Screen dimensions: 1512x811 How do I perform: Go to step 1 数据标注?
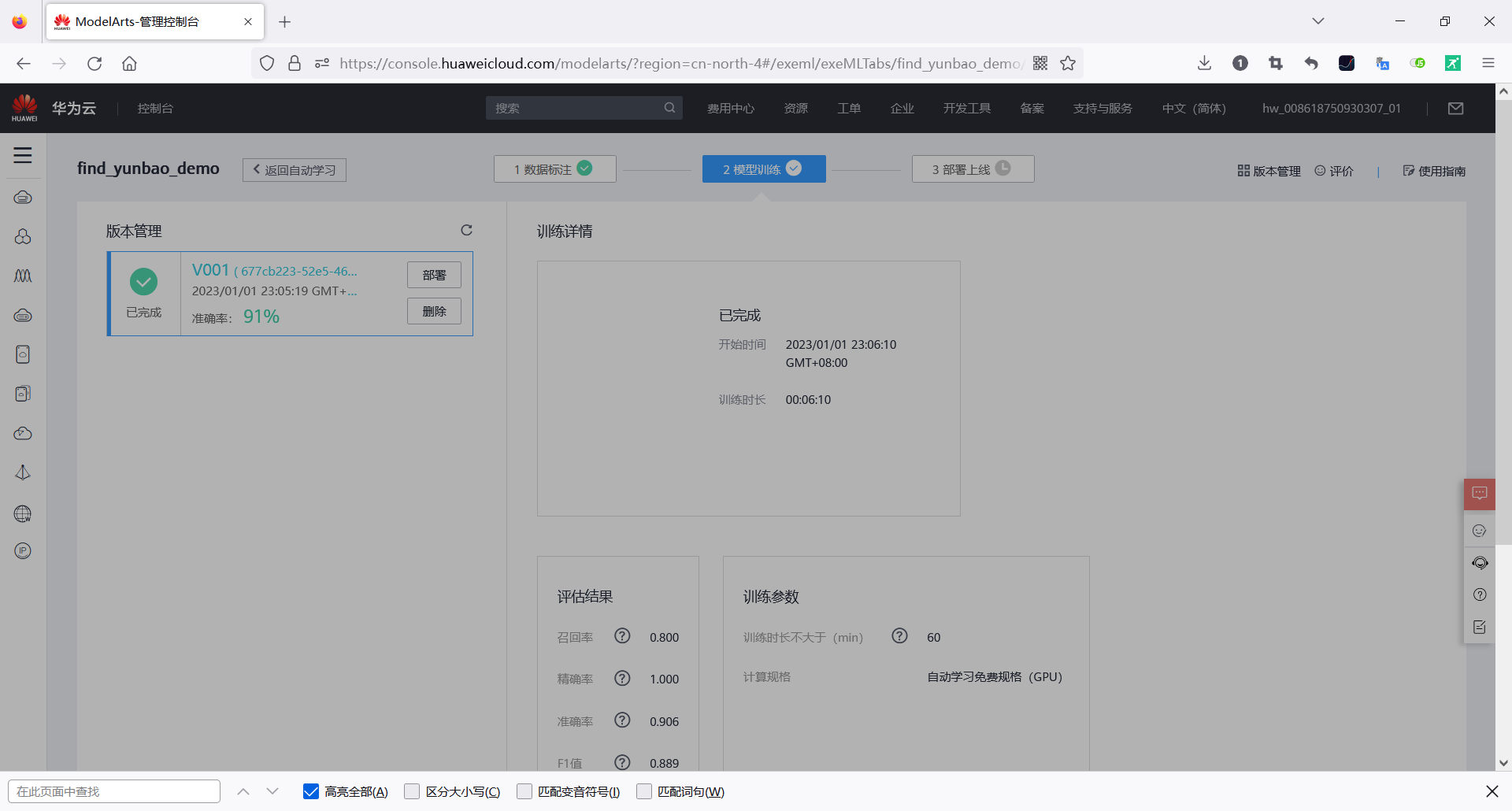click(x=555, y=168)
